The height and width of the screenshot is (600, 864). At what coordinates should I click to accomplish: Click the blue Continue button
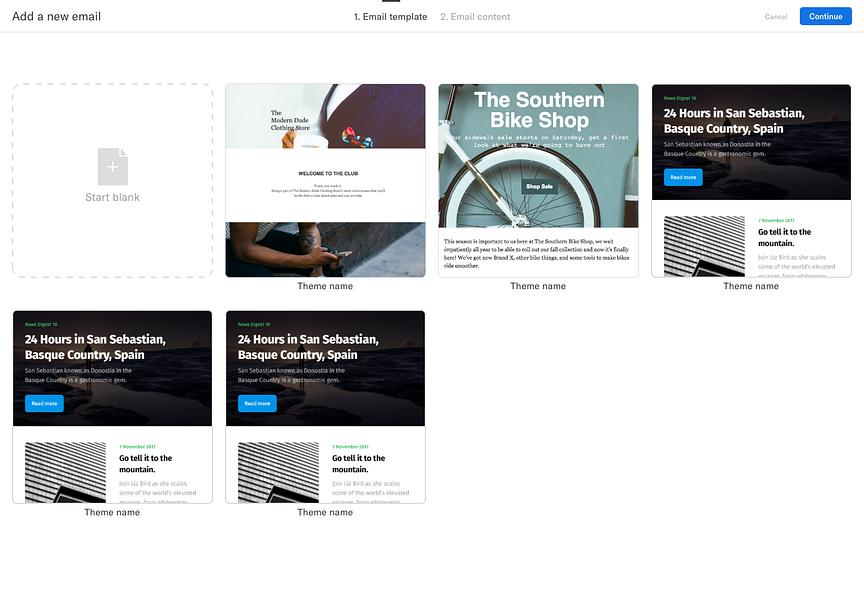point(825,17)
